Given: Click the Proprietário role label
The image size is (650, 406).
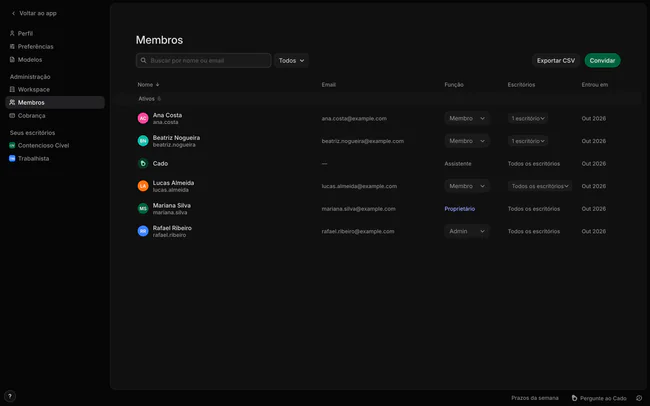Looking at the screenshot, I should point(460,209).
